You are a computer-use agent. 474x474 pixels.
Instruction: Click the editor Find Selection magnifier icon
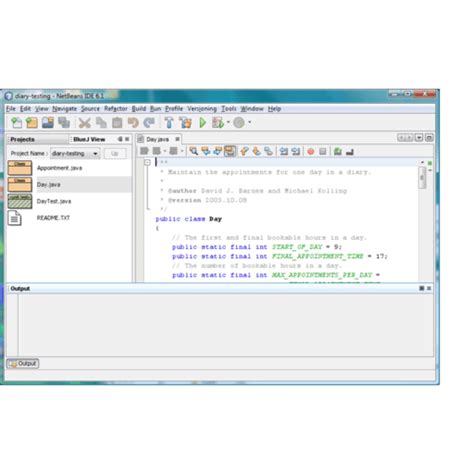pos(193,151)
